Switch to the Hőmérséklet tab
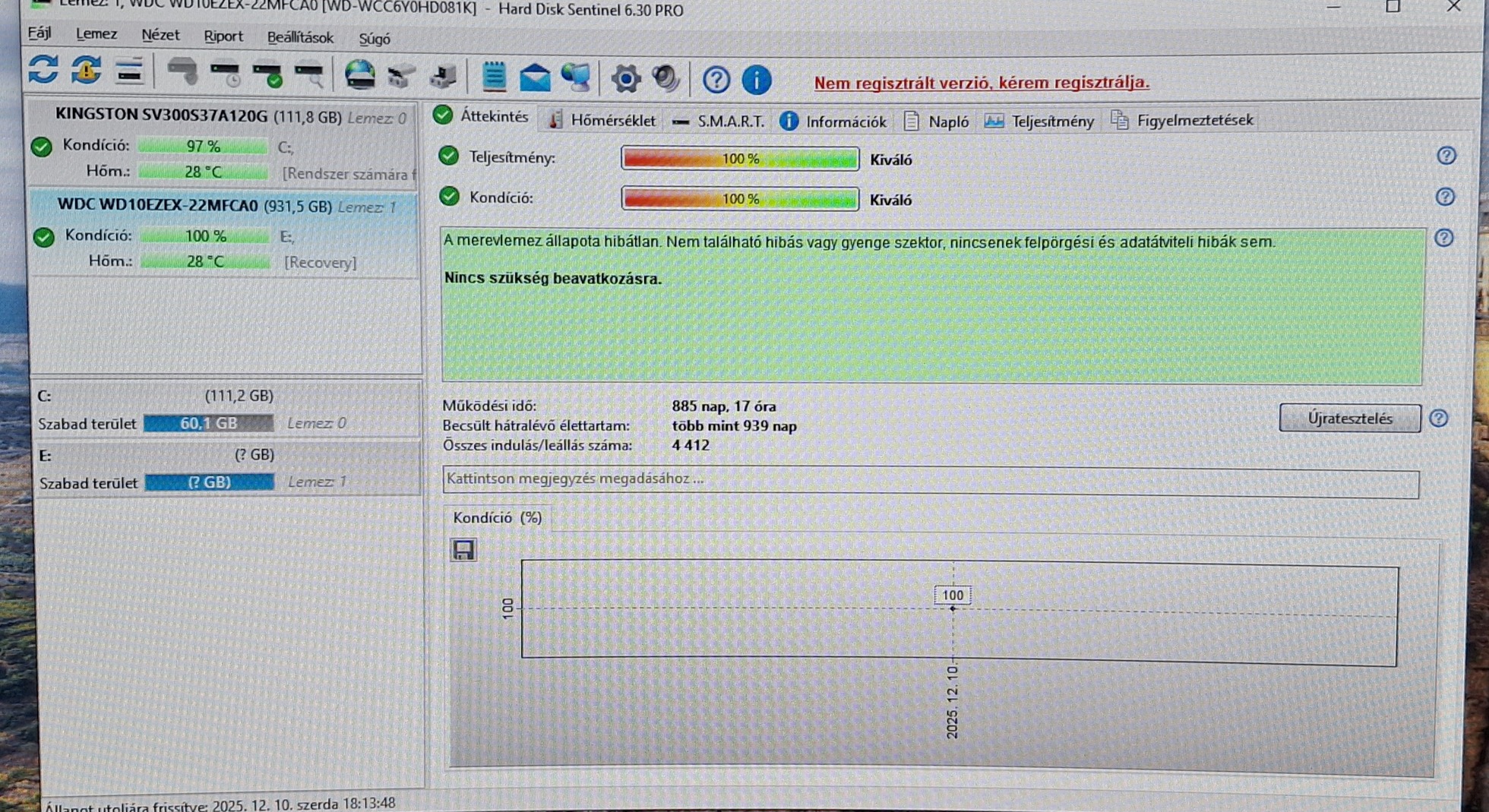 602,120
